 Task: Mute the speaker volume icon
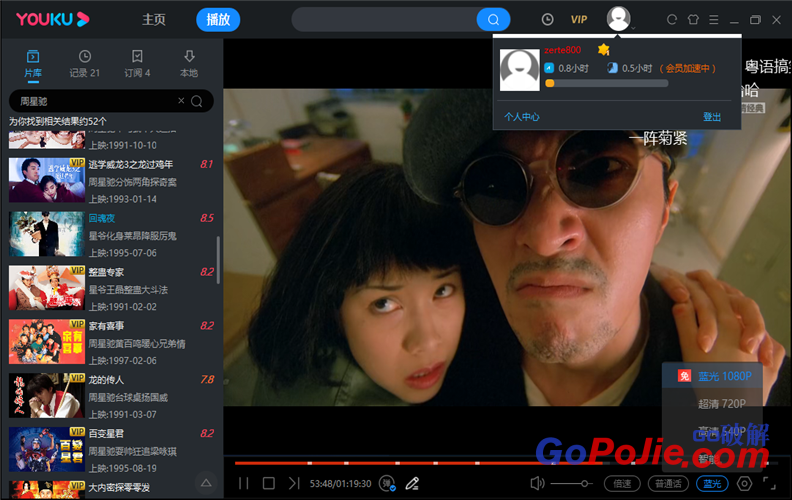point(537,484)
